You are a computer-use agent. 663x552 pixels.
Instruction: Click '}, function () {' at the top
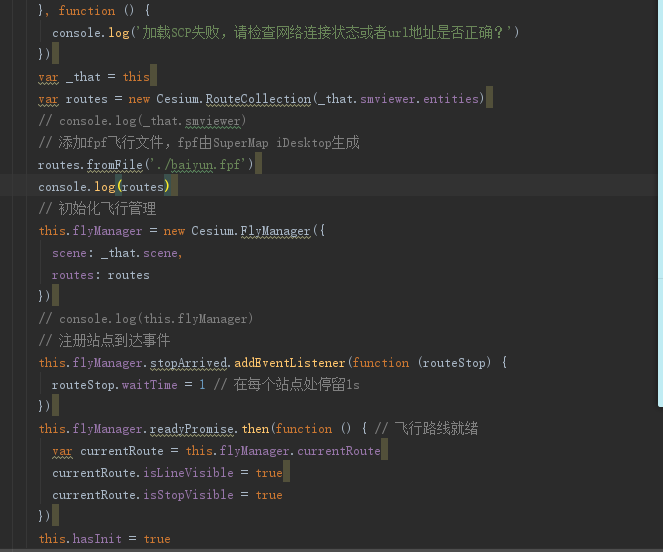(x=94, y=11)
